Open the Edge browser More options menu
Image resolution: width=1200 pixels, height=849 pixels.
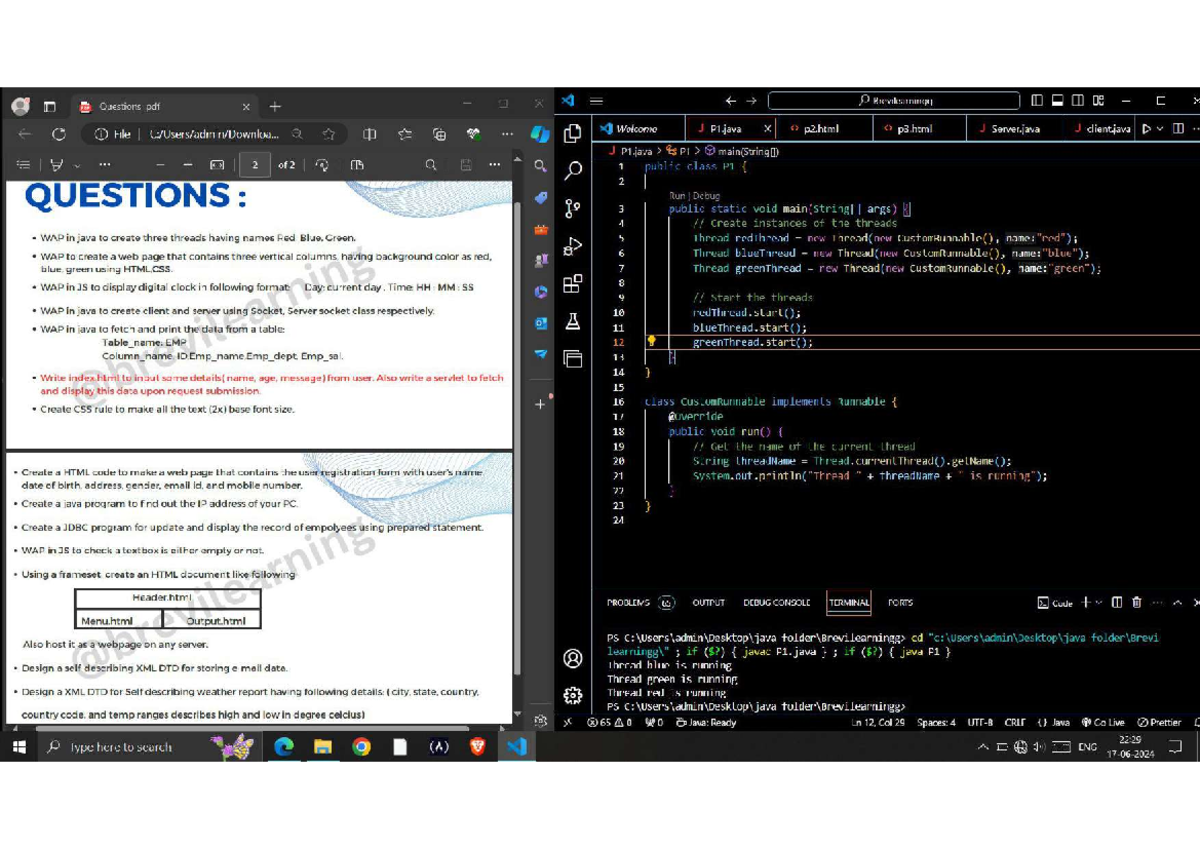pyautogui.click(x=507, y=133)
